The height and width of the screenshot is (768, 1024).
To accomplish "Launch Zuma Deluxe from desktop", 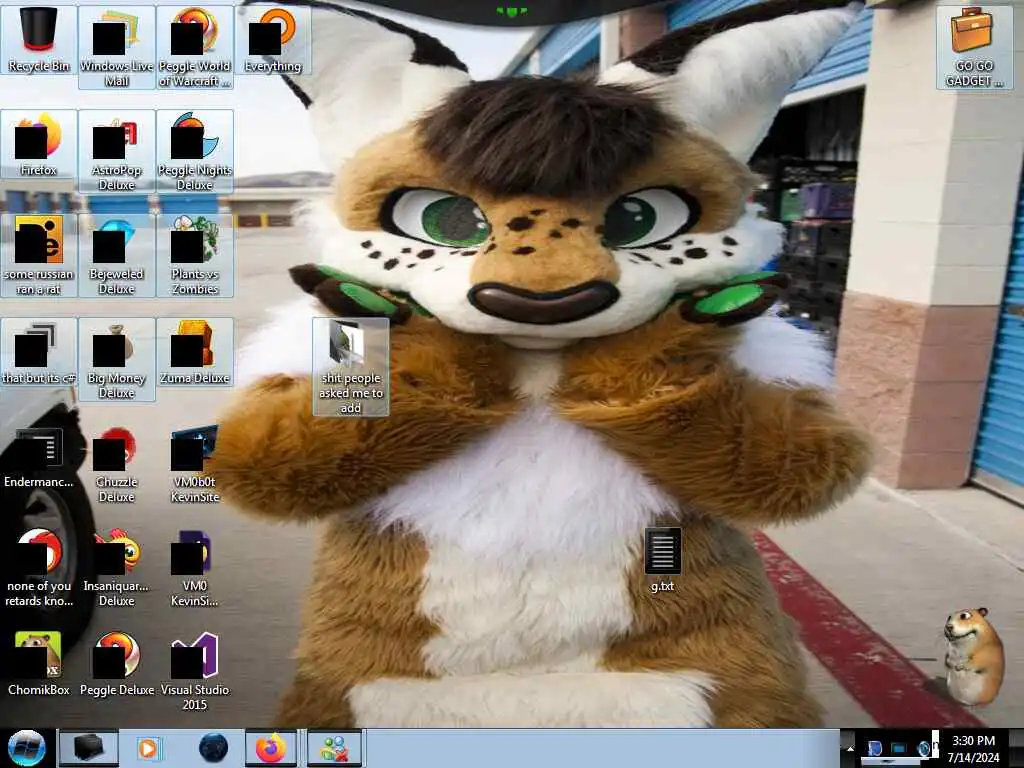I will click(195, 353).
